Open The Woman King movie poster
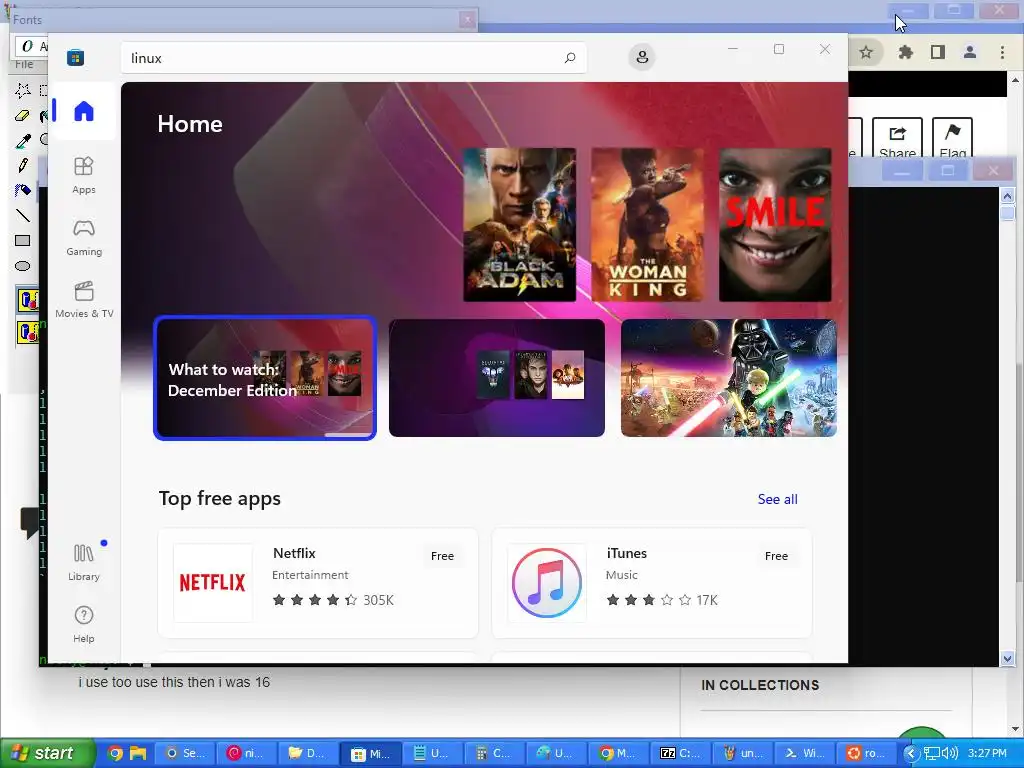1024x768 pixels. click(647, 225)
